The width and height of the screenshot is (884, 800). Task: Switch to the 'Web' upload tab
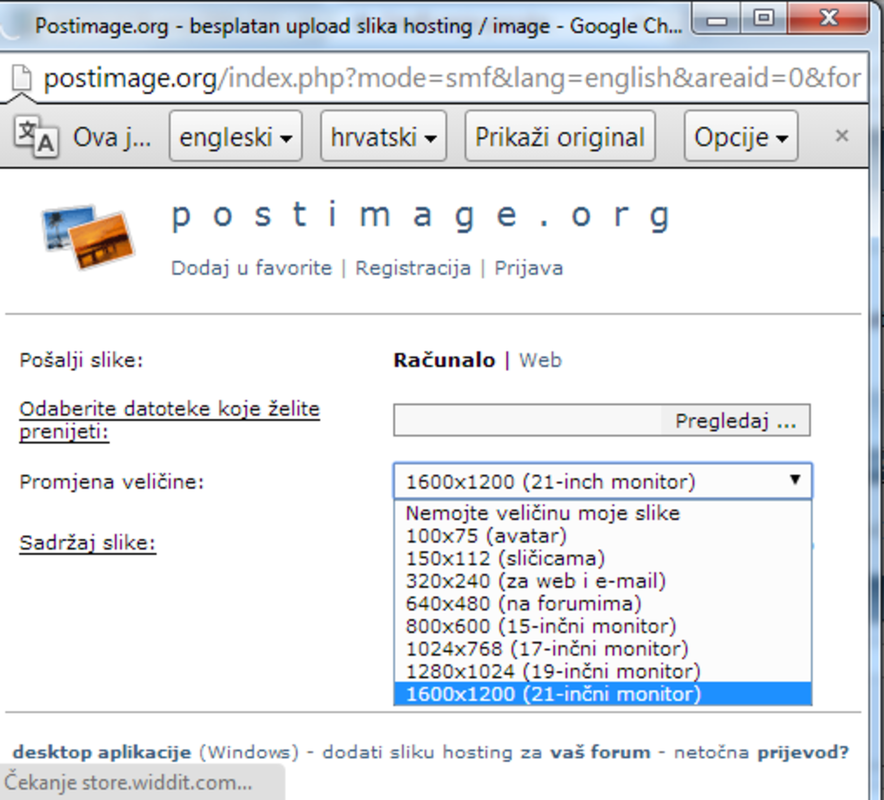(540, 360)
